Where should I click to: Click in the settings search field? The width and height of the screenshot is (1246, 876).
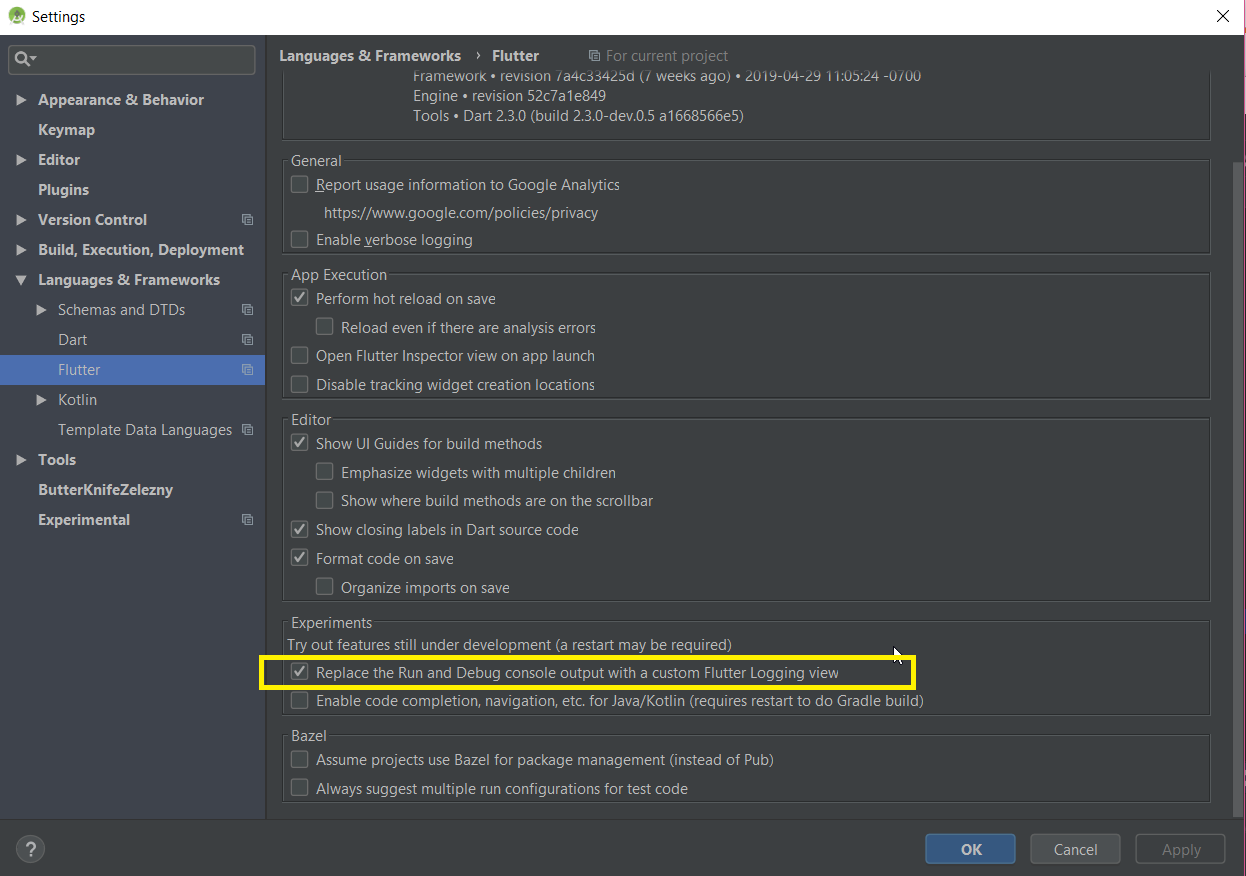coord(132,60)
